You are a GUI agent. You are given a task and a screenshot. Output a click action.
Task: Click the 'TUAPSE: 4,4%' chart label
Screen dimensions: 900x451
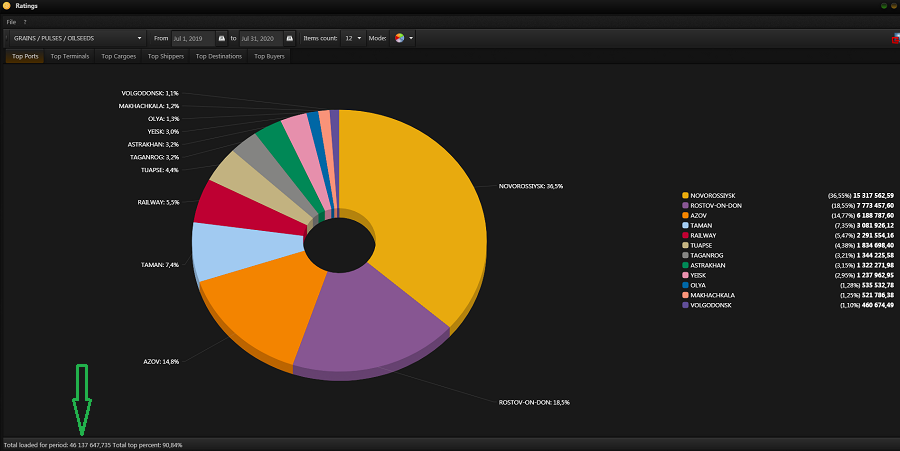click(160, 170)
